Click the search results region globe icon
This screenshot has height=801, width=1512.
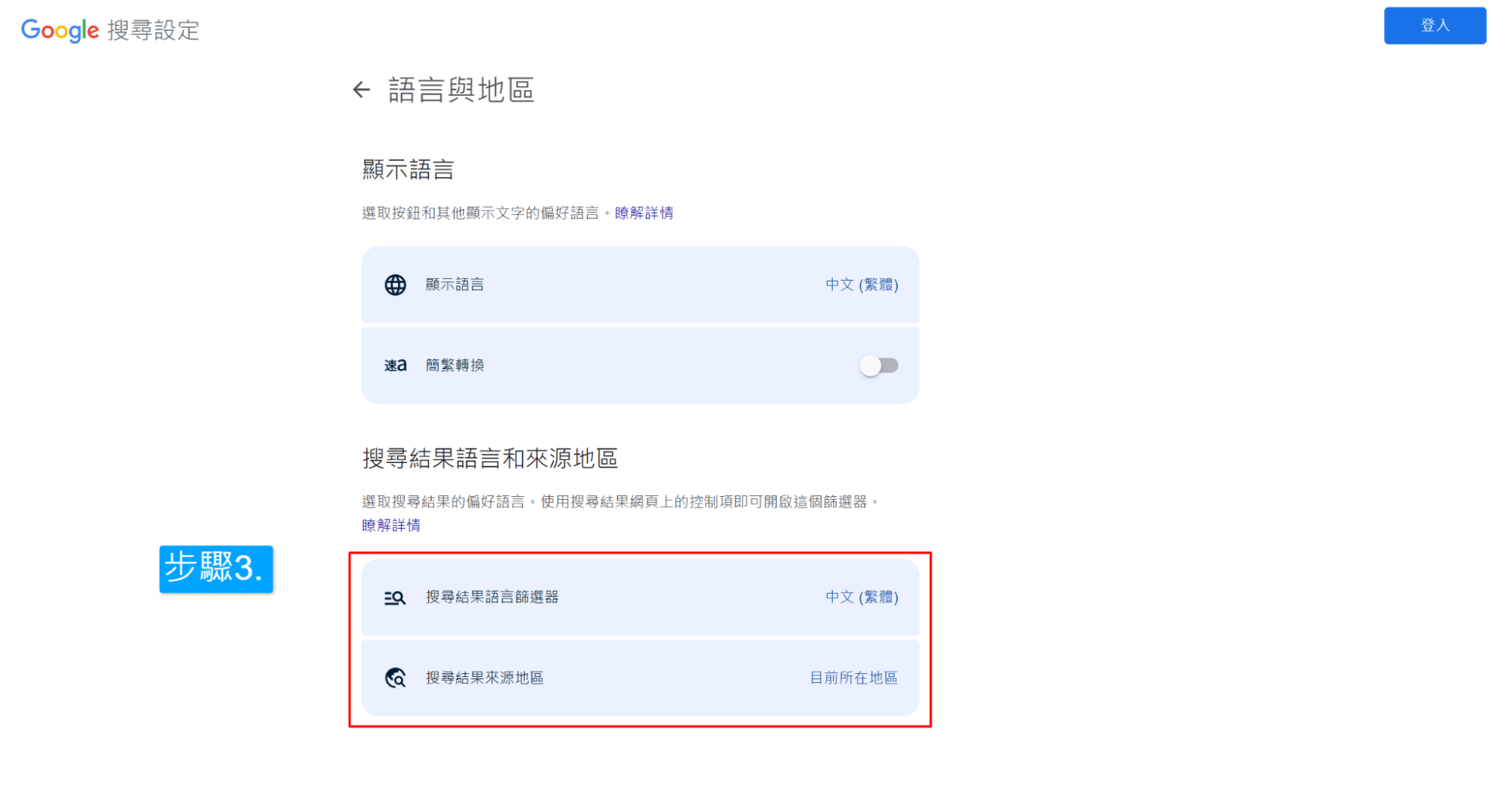click(395, 678)
